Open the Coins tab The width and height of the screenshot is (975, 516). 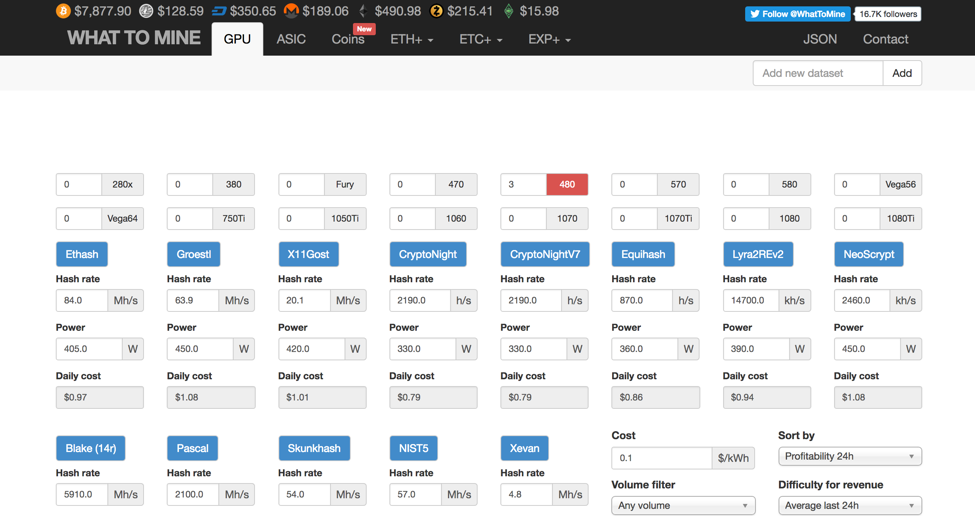click(348, 39)
